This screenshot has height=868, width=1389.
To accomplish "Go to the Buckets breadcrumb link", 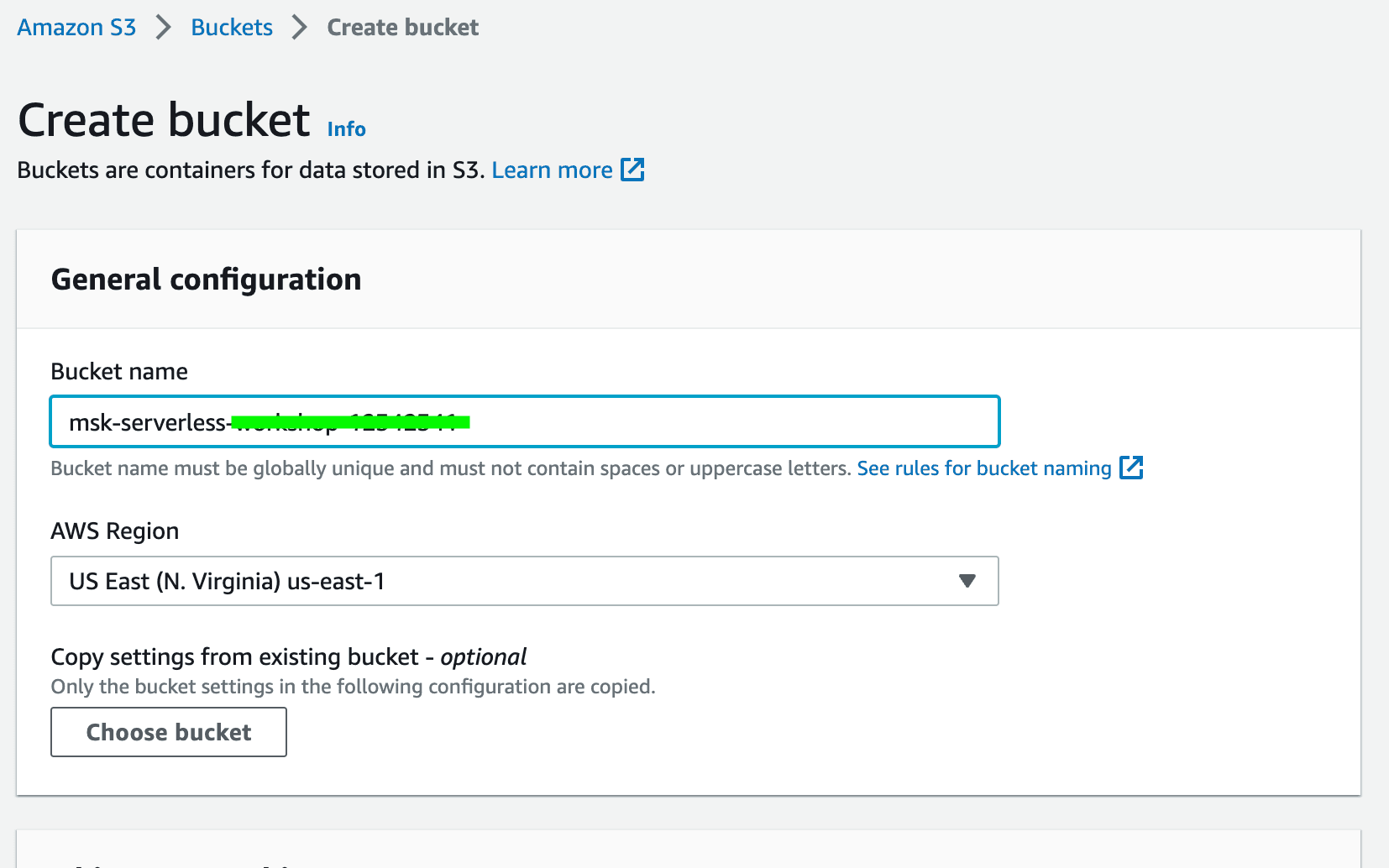I will [232, 28].
